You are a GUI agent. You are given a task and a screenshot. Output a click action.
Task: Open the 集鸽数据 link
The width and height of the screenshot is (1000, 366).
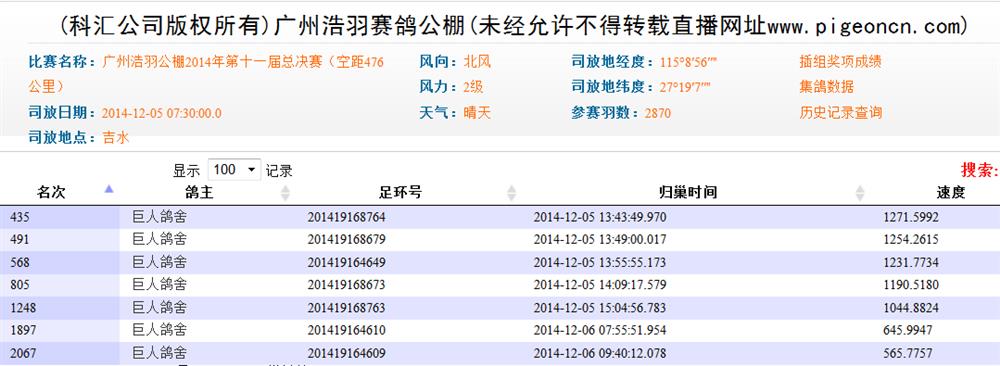tap(827, 87)
